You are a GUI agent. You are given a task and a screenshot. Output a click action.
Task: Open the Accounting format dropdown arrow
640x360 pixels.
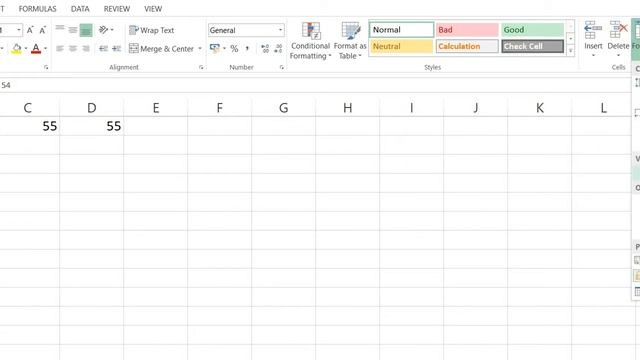224,49
